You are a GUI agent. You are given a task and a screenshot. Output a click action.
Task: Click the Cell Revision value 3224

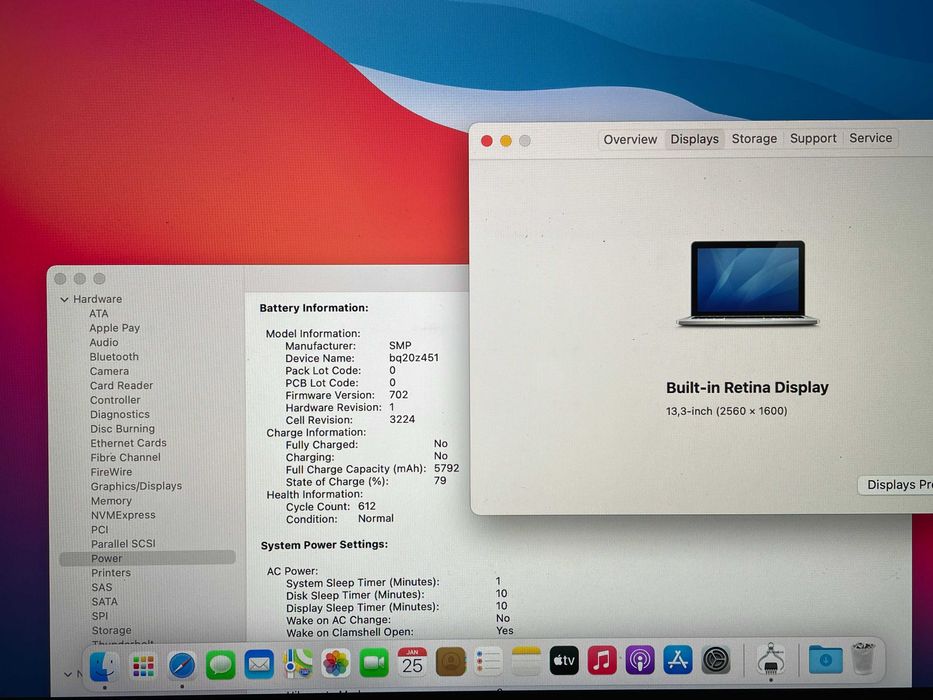click(402, 420)
